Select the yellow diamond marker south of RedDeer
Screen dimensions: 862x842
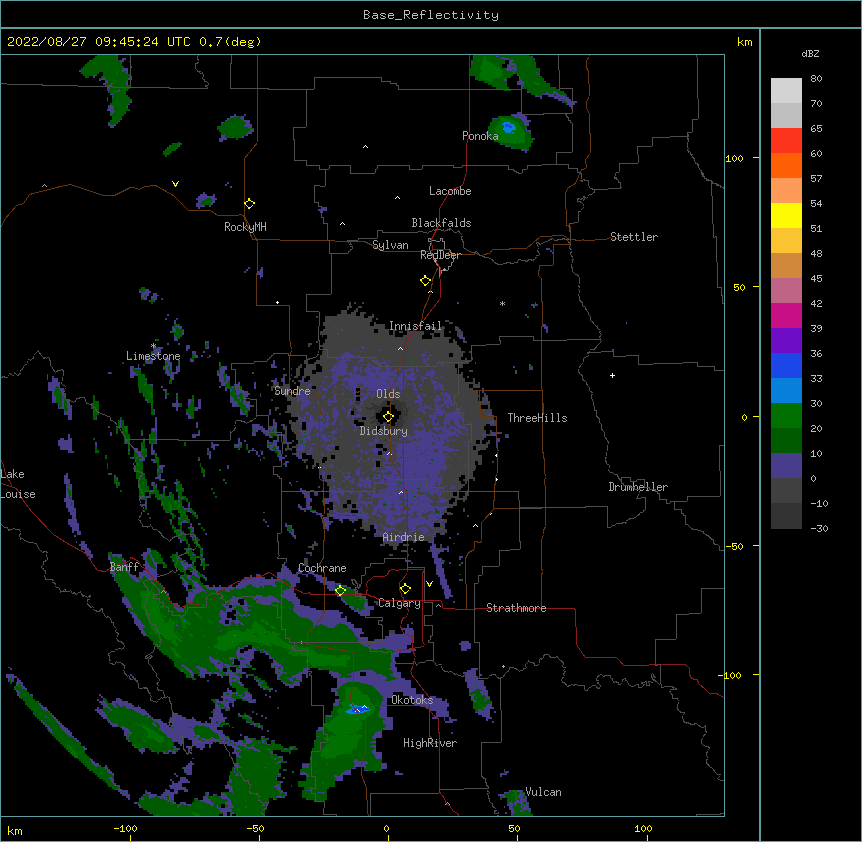[425, 281]
